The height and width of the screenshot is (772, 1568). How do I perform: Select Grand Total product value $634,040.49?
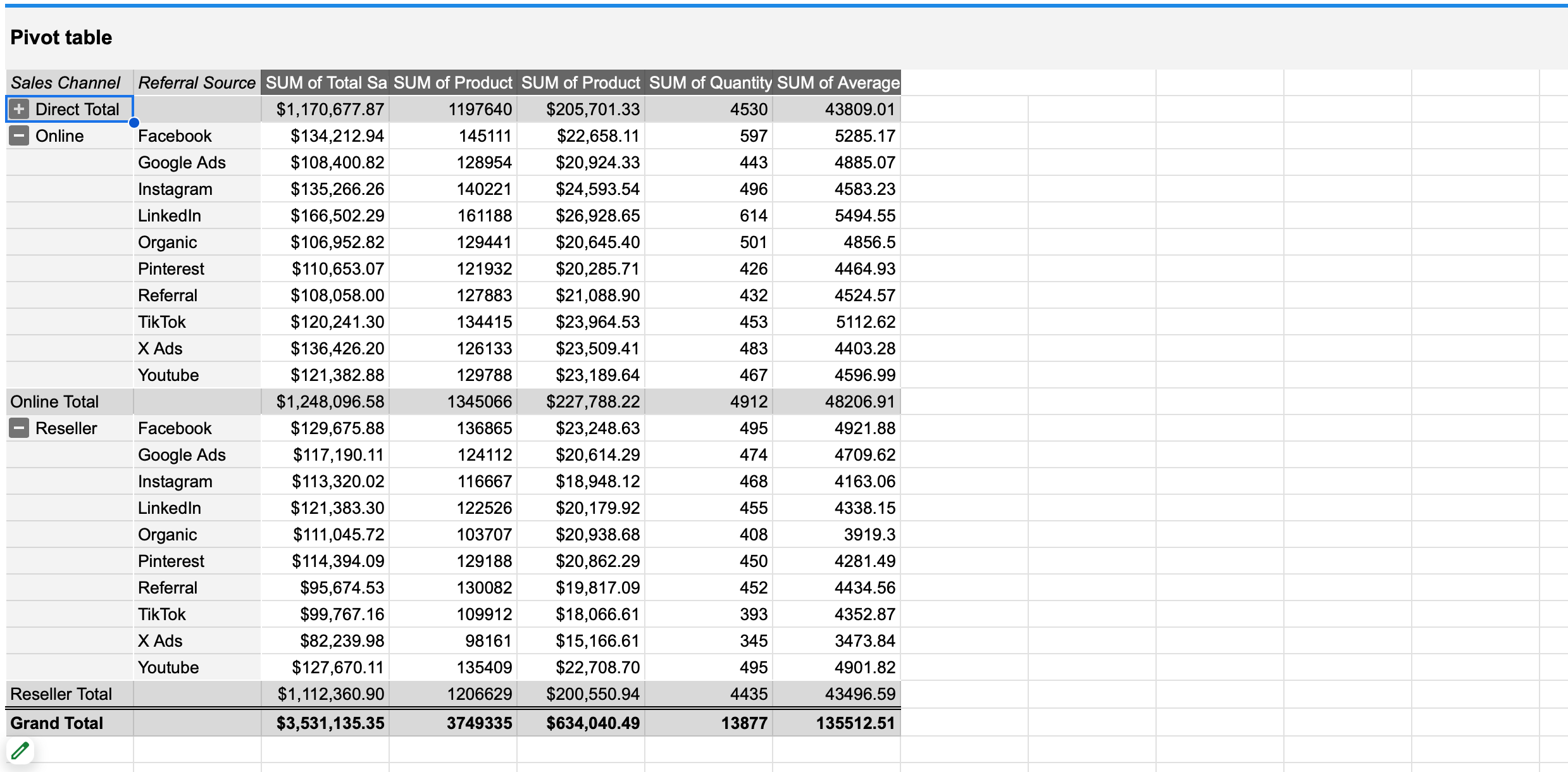(x=581, y=723)
